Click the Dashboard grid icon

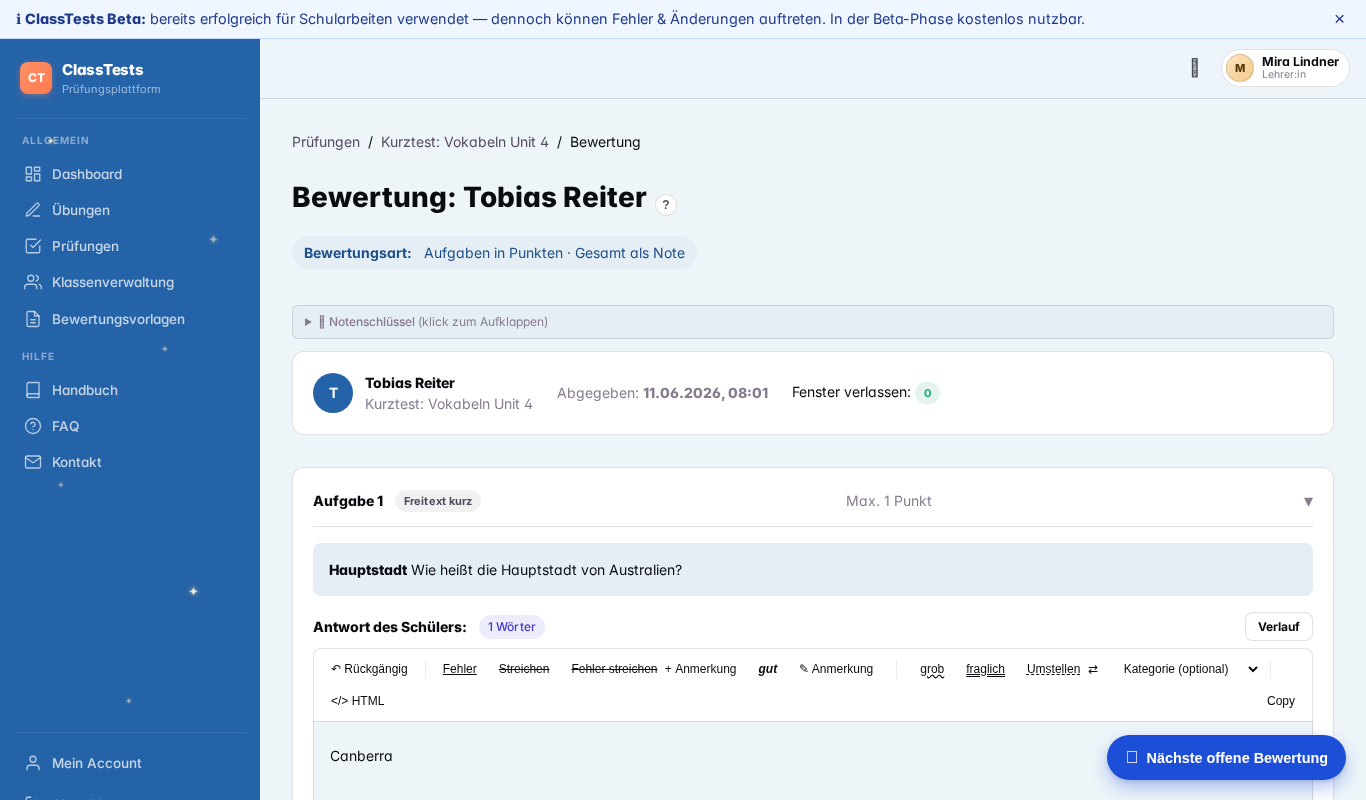(x=33, y=174)
